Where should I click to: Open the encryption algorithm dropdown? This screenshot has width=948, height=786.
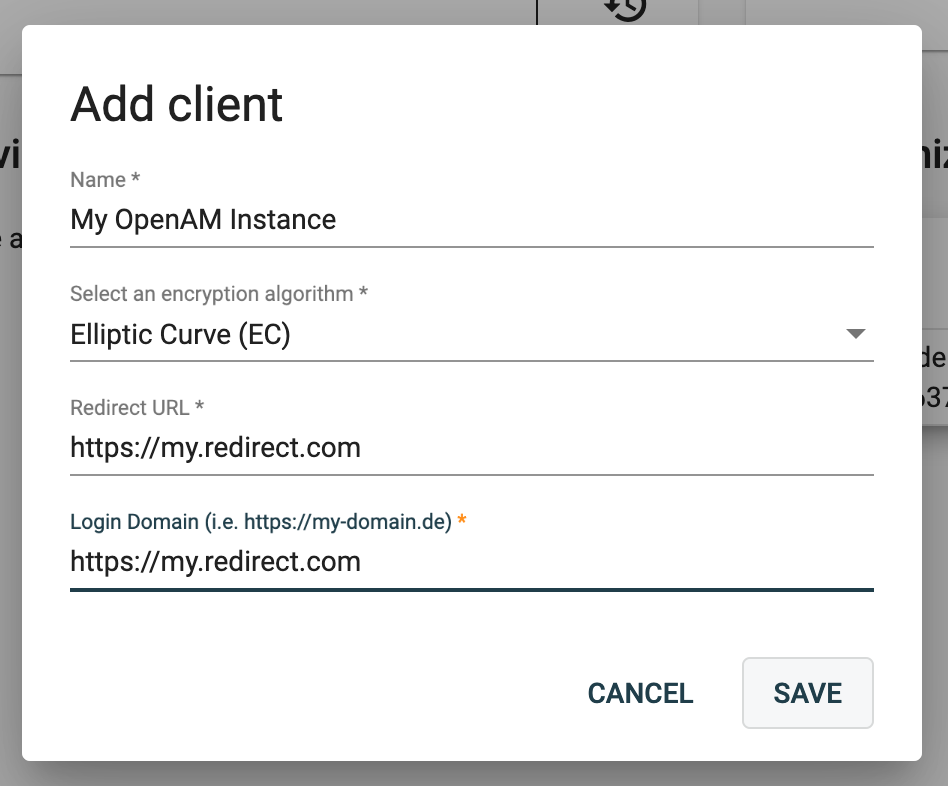click(472, 334)
